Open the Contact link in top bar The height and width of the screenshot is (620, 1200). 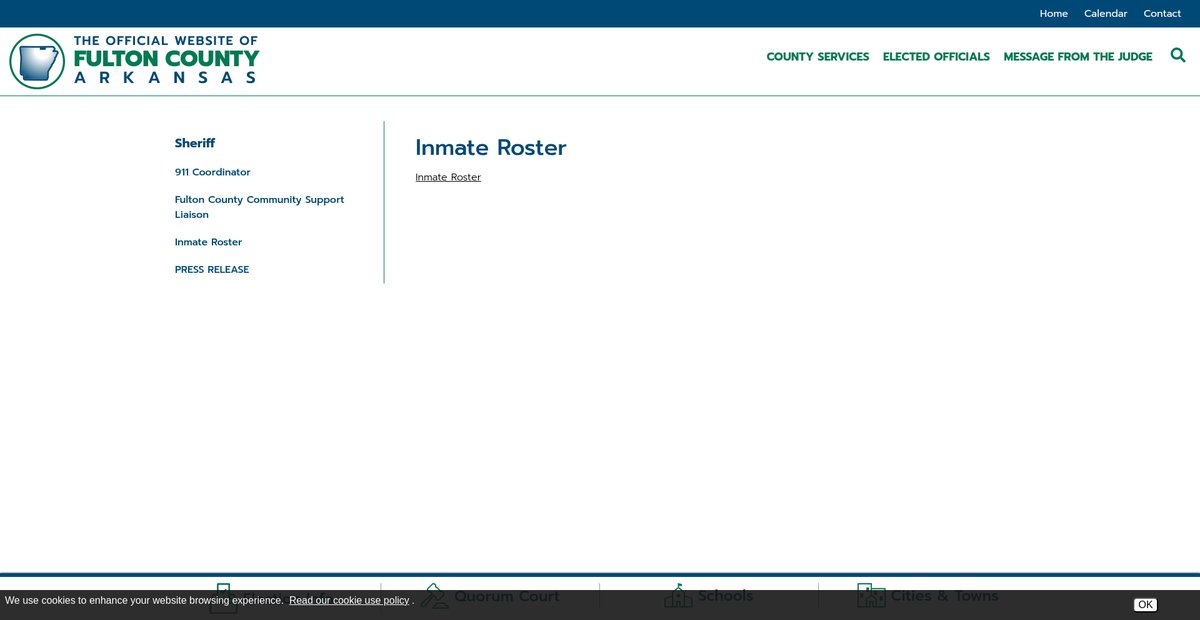pyautogui.click(x=1162, y=13)
